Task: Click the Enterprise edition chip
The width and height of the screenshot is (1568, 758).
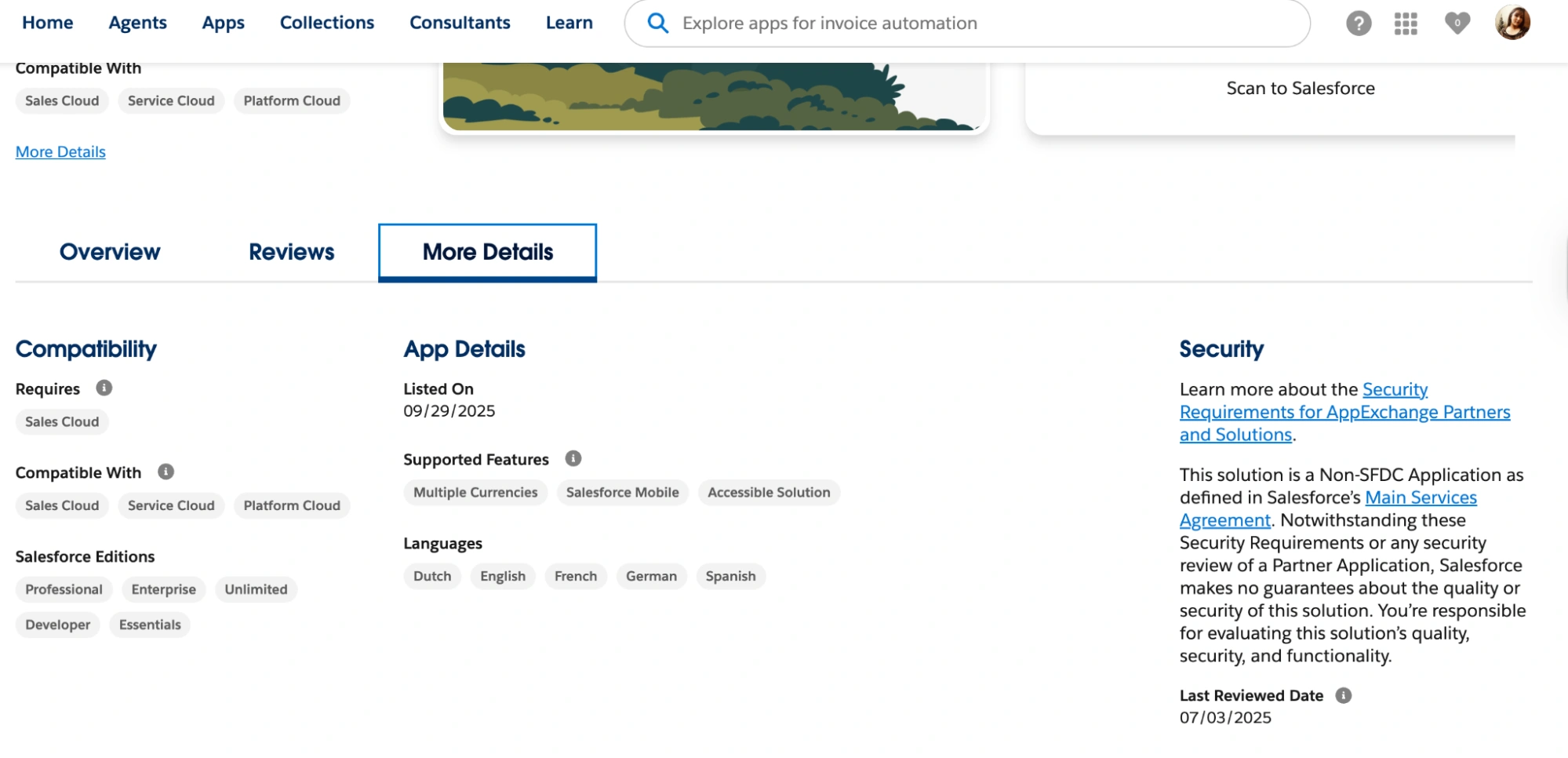Action: [163, 589]
